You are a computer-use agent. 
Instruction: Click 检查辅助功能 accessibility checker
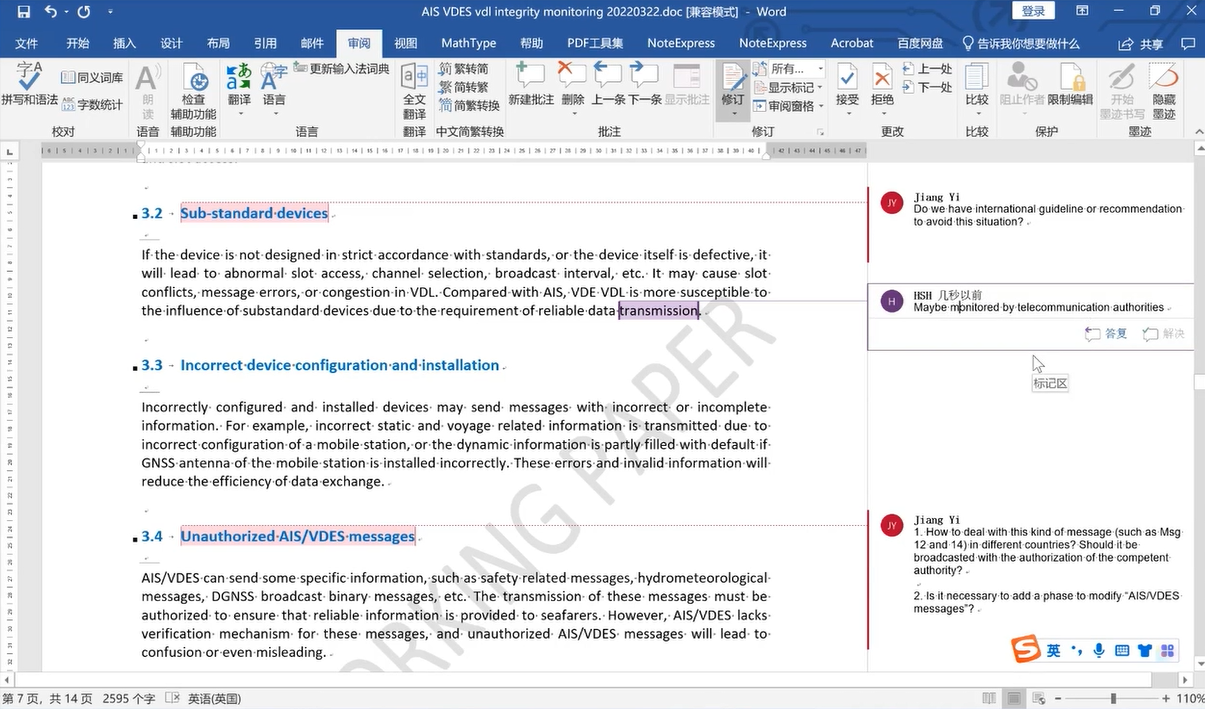193,92
